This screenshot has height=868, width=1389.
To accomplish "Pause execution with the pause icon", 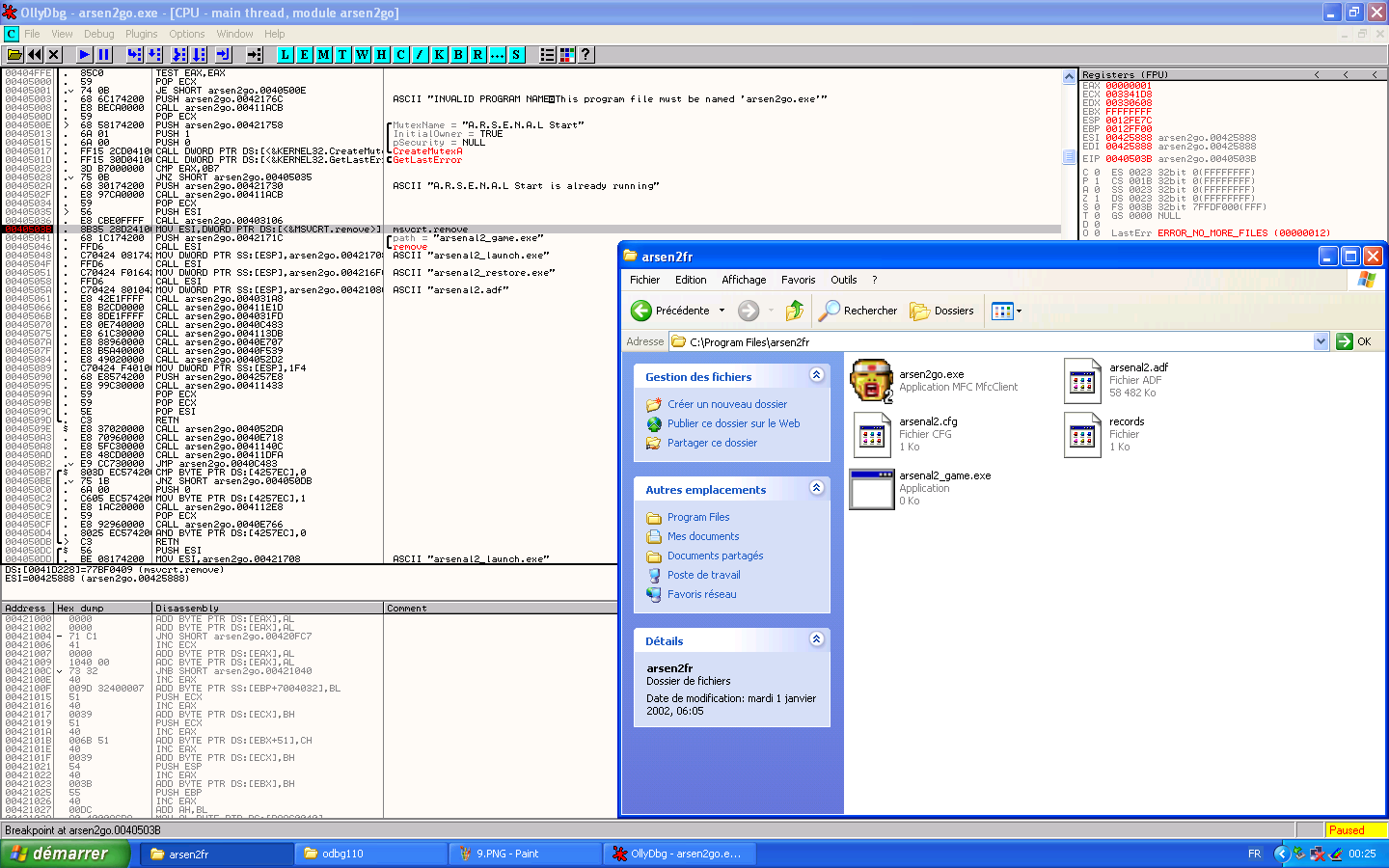I will click(x=104, y=55).
